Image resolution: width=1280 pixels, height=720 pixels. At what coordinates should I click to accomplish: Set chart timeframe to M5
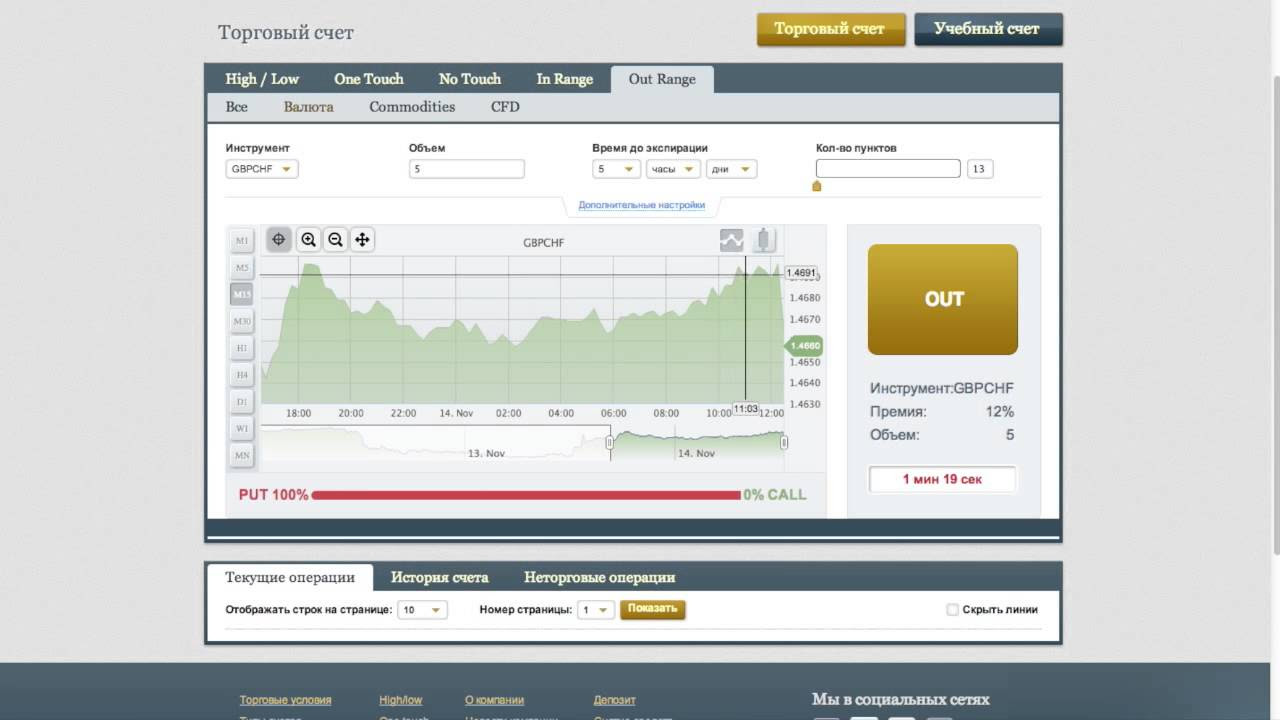point(242,268)
